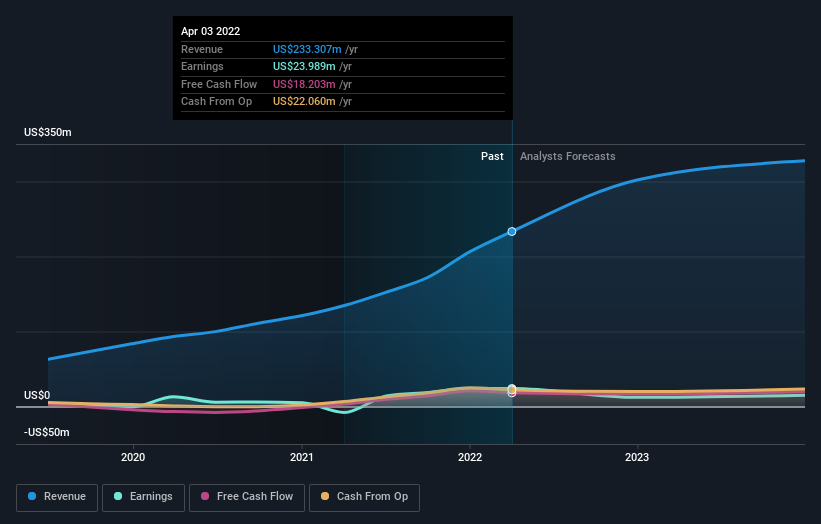Click the pink Free Cash Flow legend dot
Screen dimensions: 821x524
tap(205, 496)
